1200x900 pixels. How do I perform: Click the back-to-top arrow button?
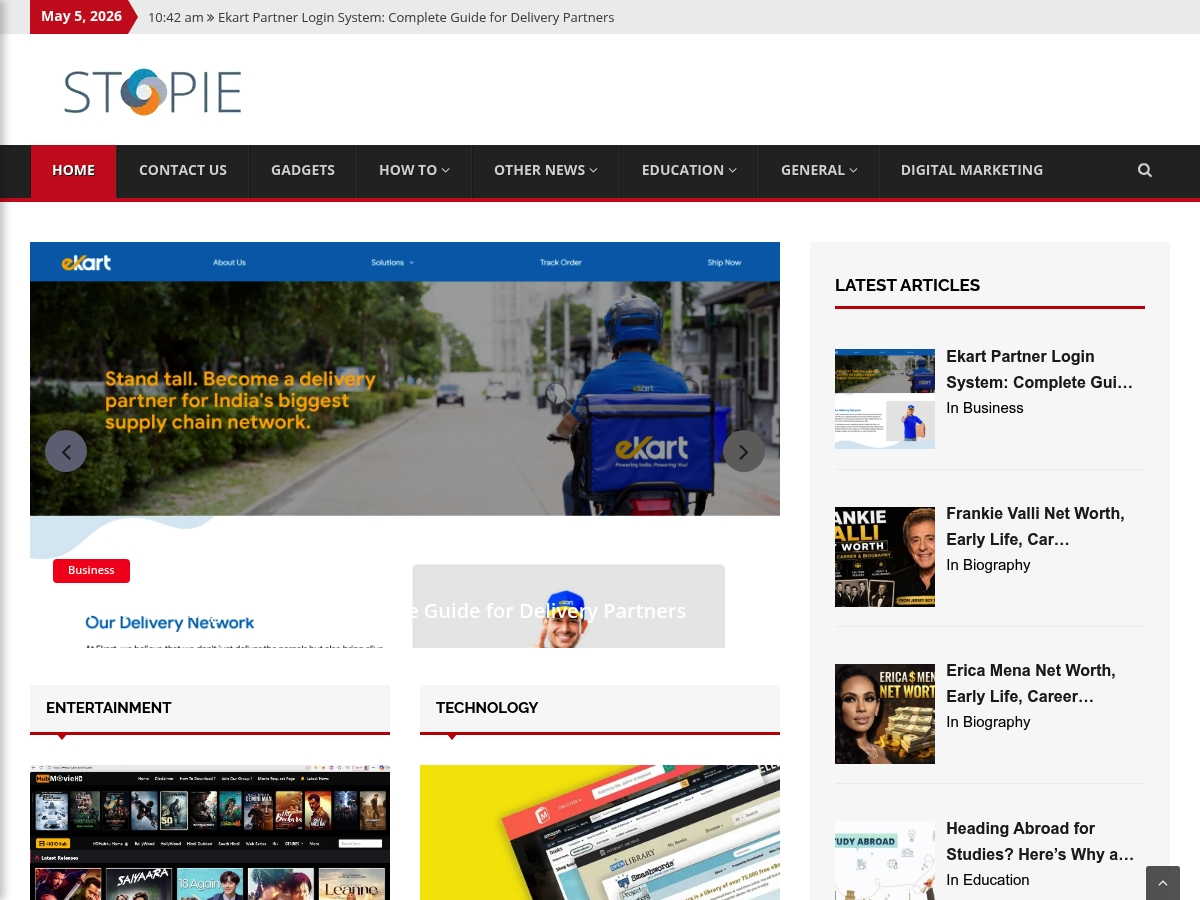(x=1163, y=883)
